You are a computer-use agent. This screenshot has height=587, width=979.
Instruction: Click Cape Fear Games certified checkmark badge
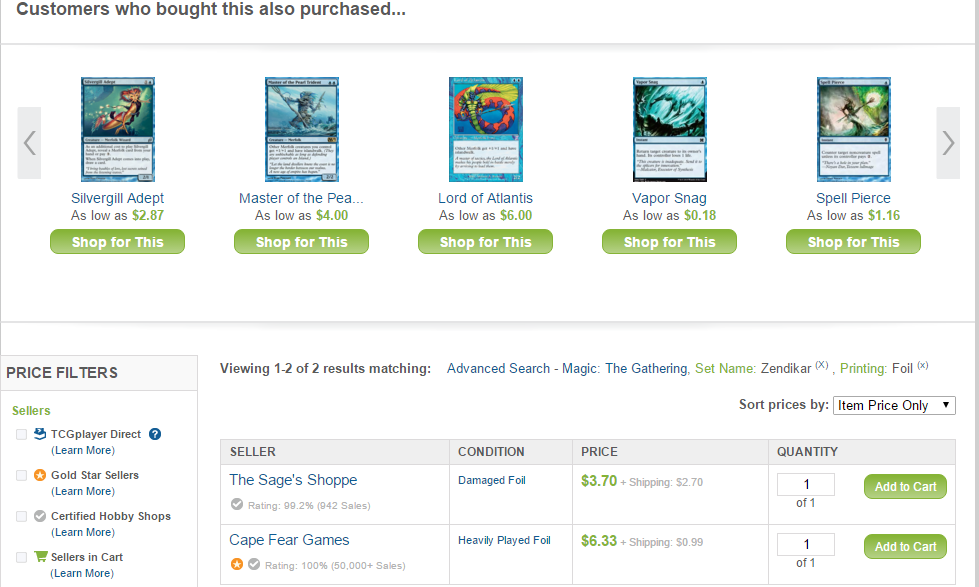(253, 564)
